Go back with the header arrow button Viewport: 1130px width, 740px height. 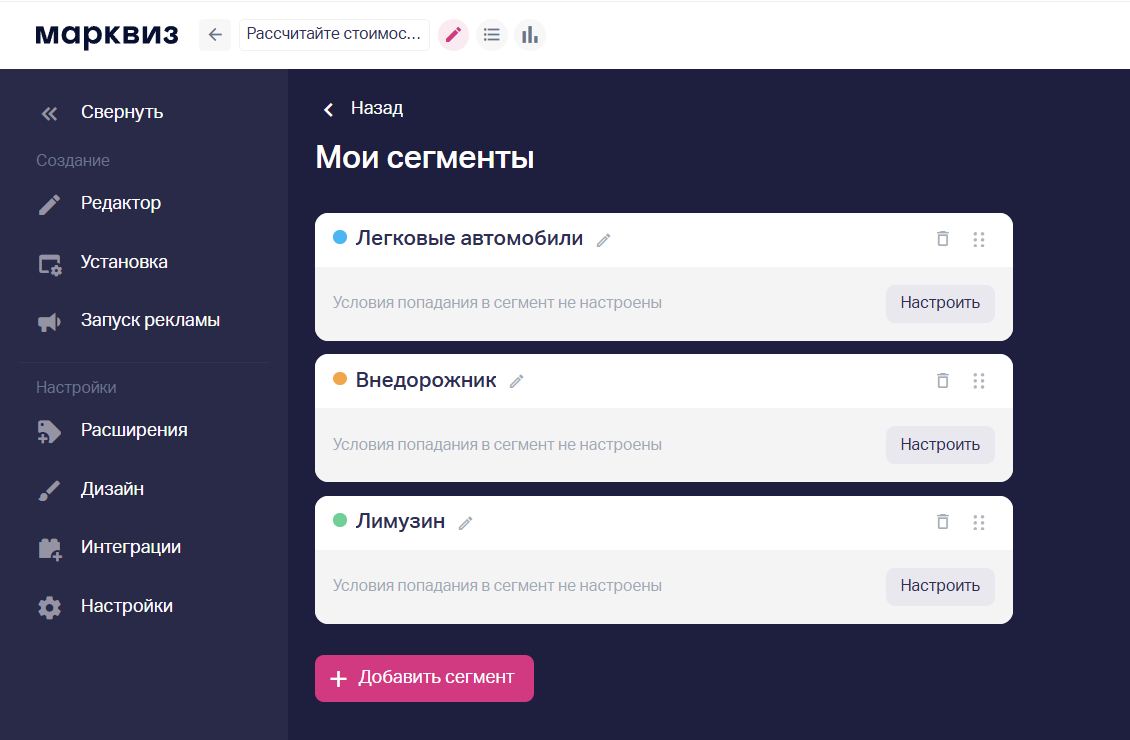[x=215, y=35]
